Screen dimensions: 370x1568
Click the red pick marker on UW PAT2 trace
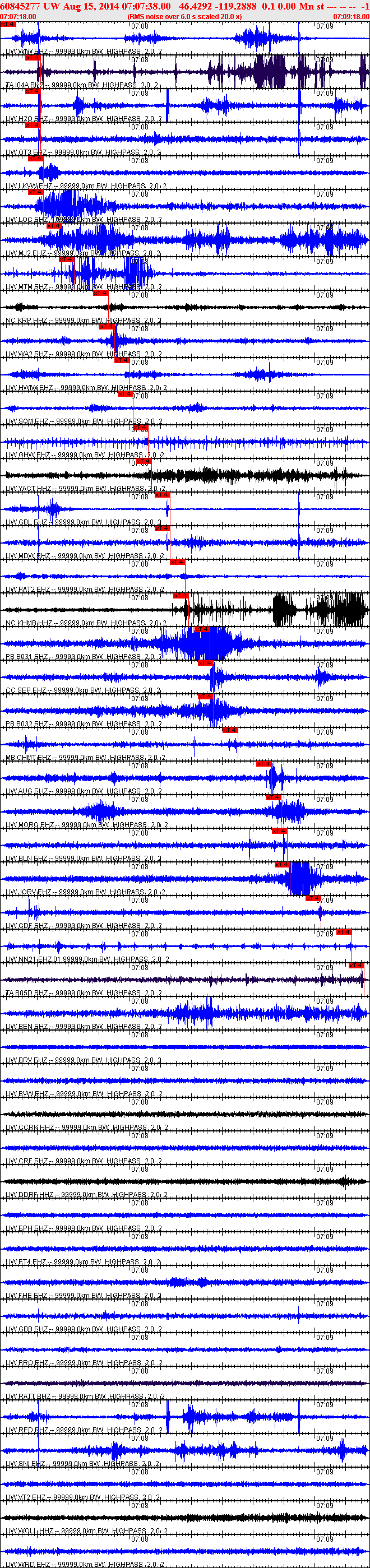point(177,562)
